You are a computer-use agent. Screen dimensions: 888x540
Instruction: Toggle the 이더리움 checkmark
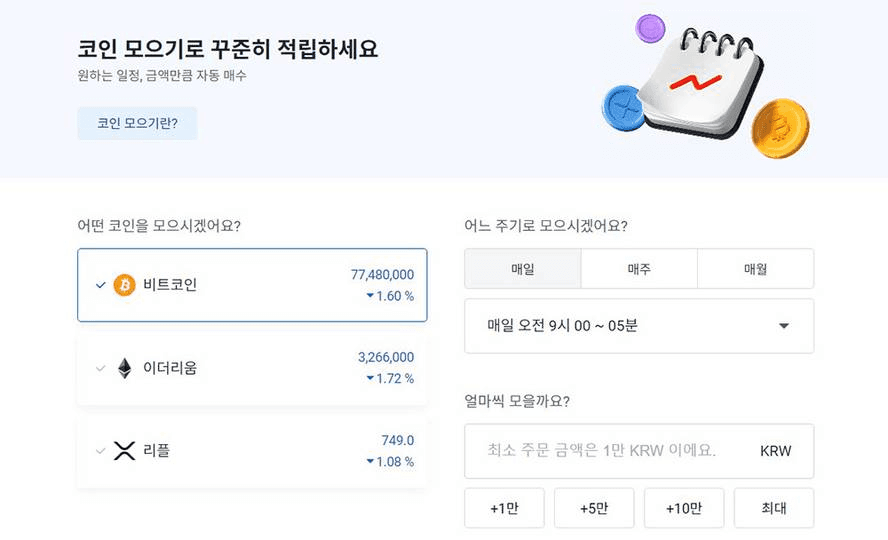pyautogui.click(x=101, y=368)
